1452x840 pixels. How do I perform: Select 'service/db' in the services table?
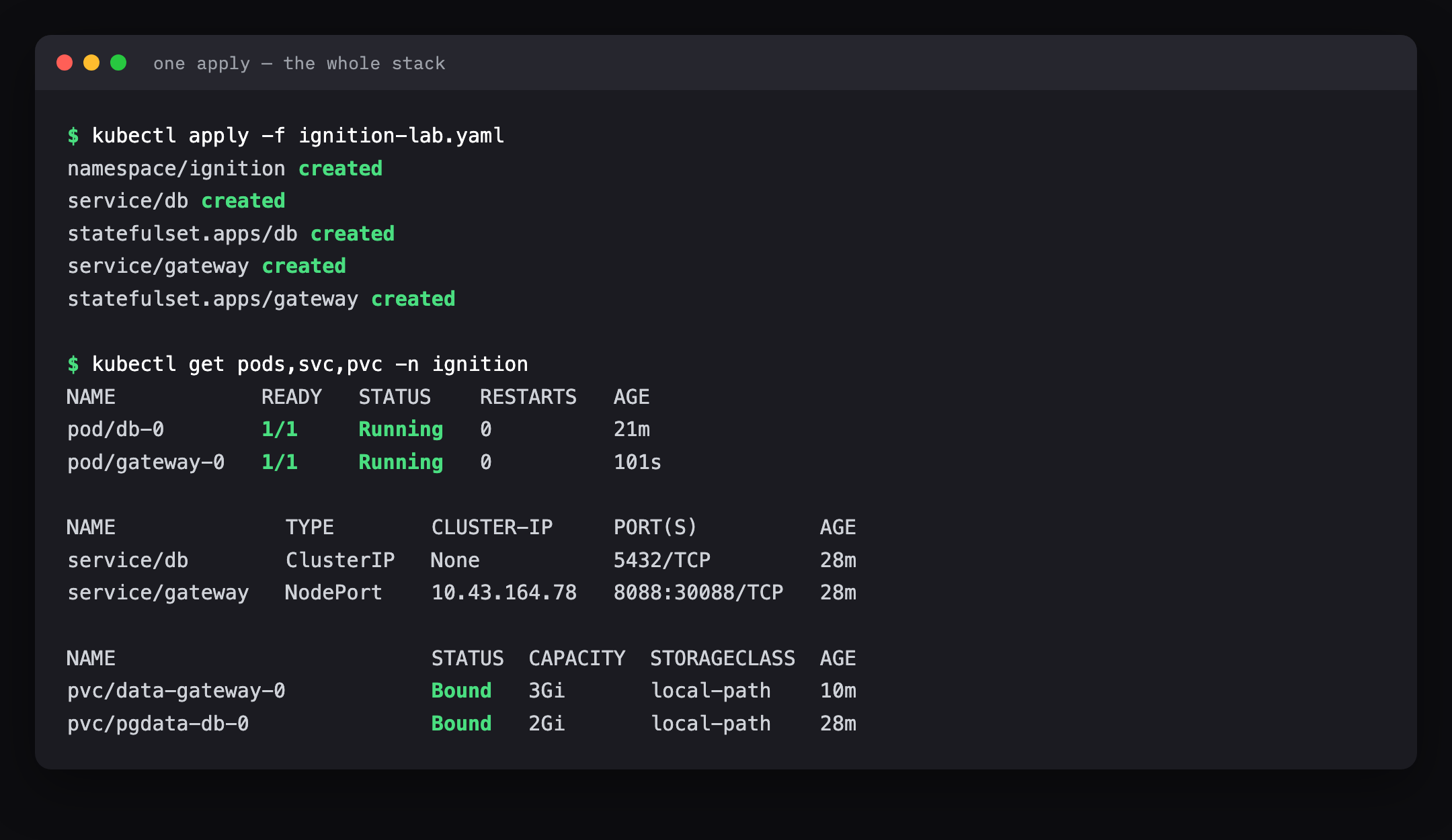128,560
